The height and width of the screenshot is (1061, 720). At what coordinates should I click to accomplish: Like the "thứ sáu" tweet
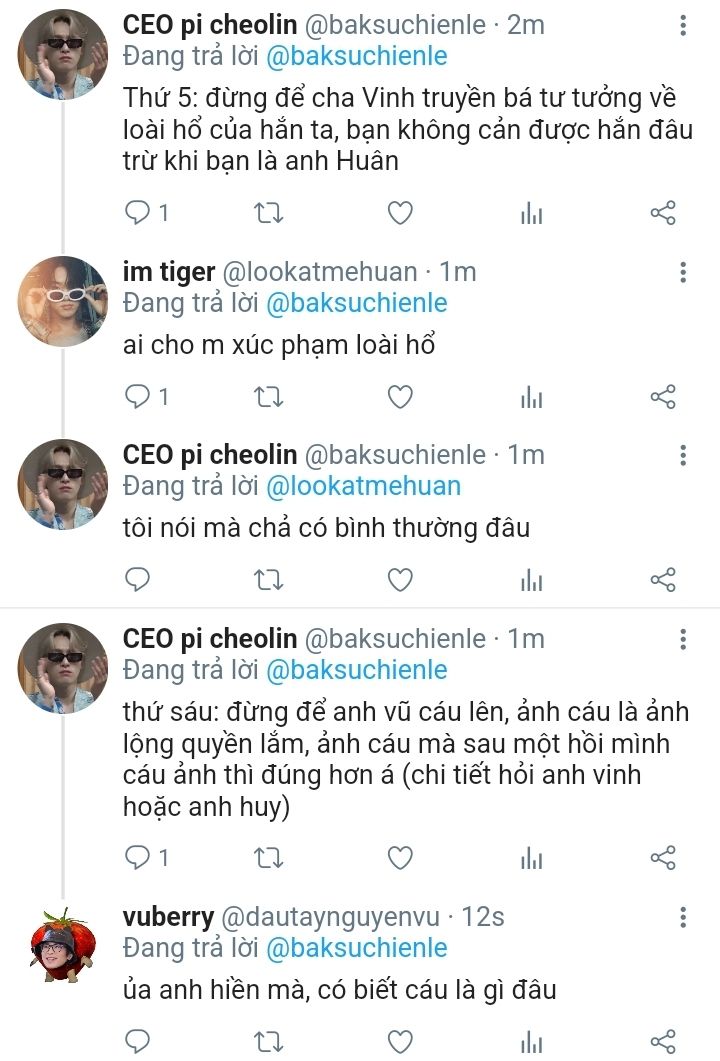pyautogui.click(x=400, y=857)
